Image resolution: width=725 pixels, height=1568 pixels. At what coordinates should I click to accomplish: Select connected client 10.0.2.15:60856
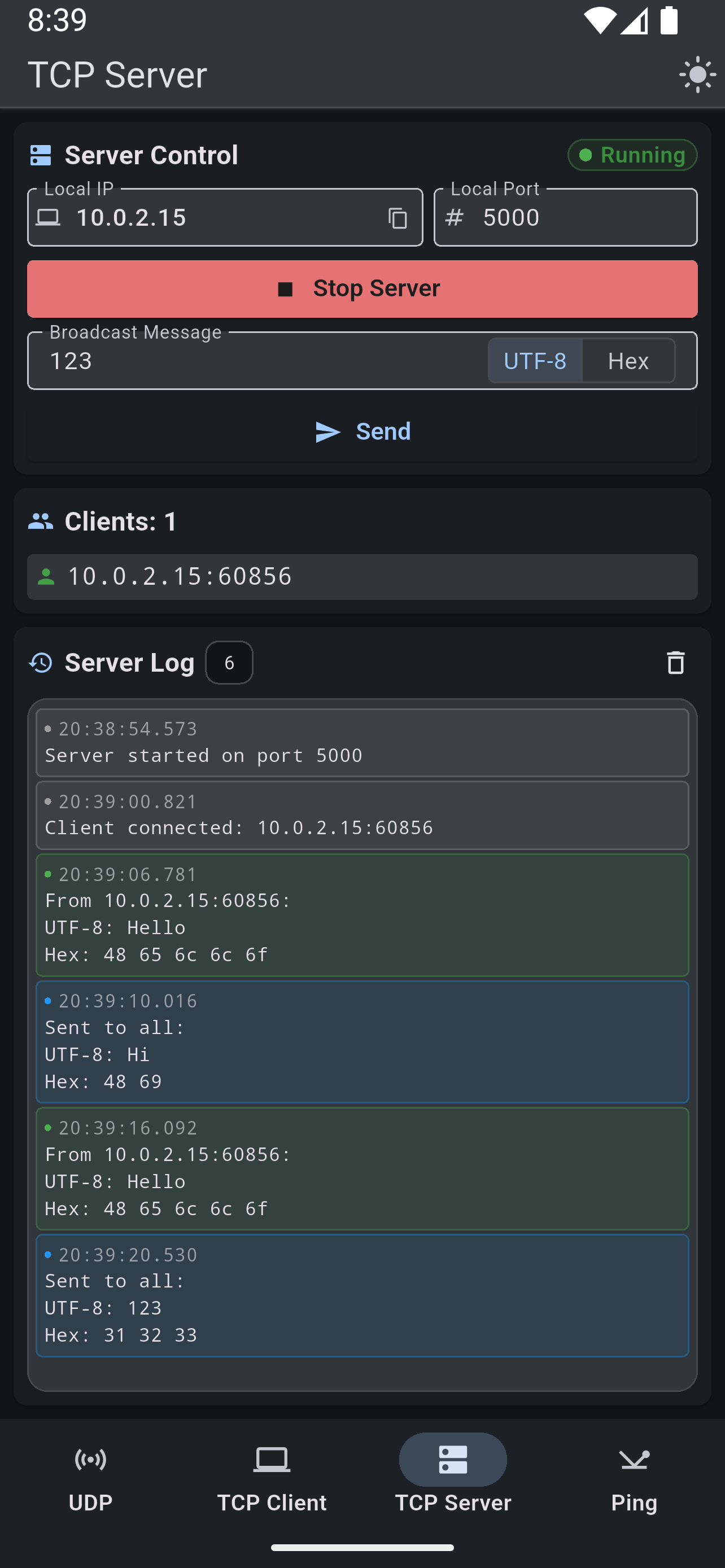coord(362,576)
